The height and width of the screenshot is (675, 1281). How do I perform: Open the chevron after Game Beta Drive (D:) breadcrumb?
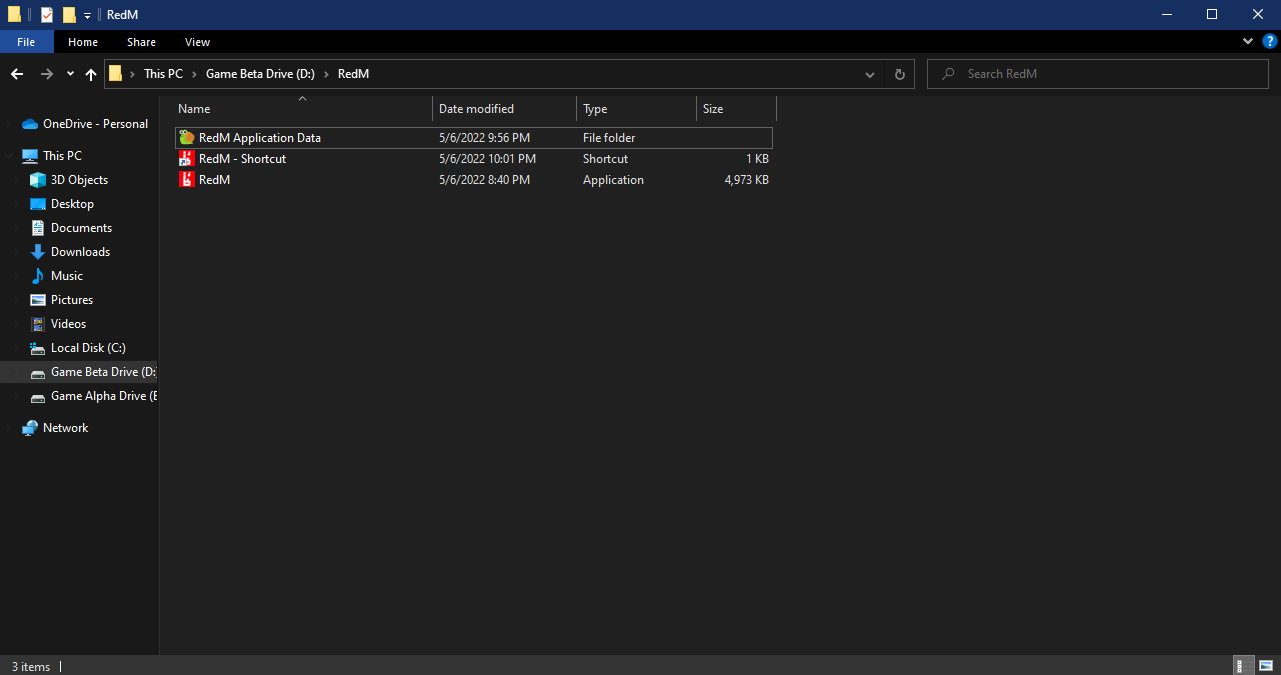pos(327,74)
